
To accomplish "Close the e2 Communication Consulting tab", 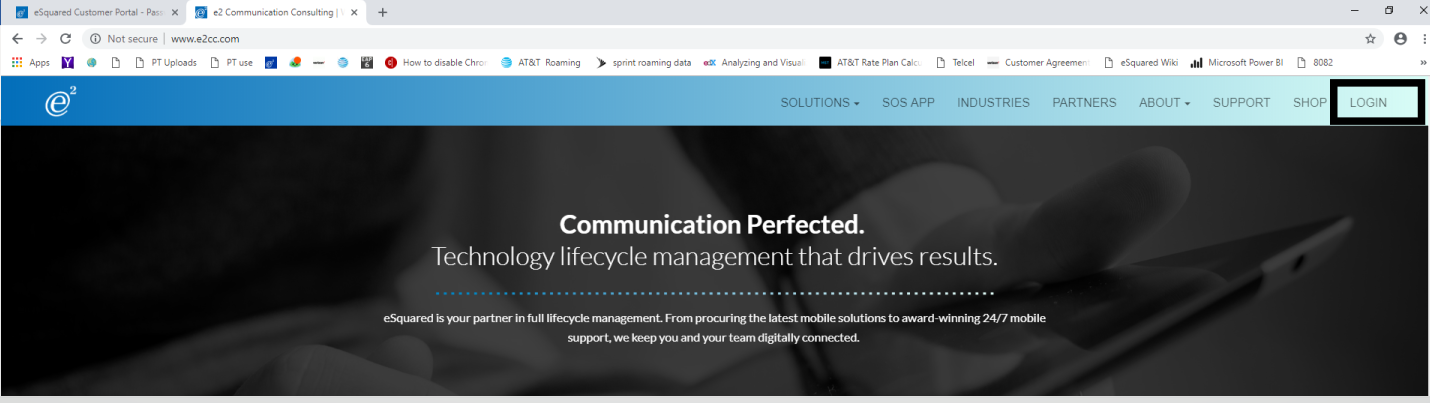I will point(353,13).
